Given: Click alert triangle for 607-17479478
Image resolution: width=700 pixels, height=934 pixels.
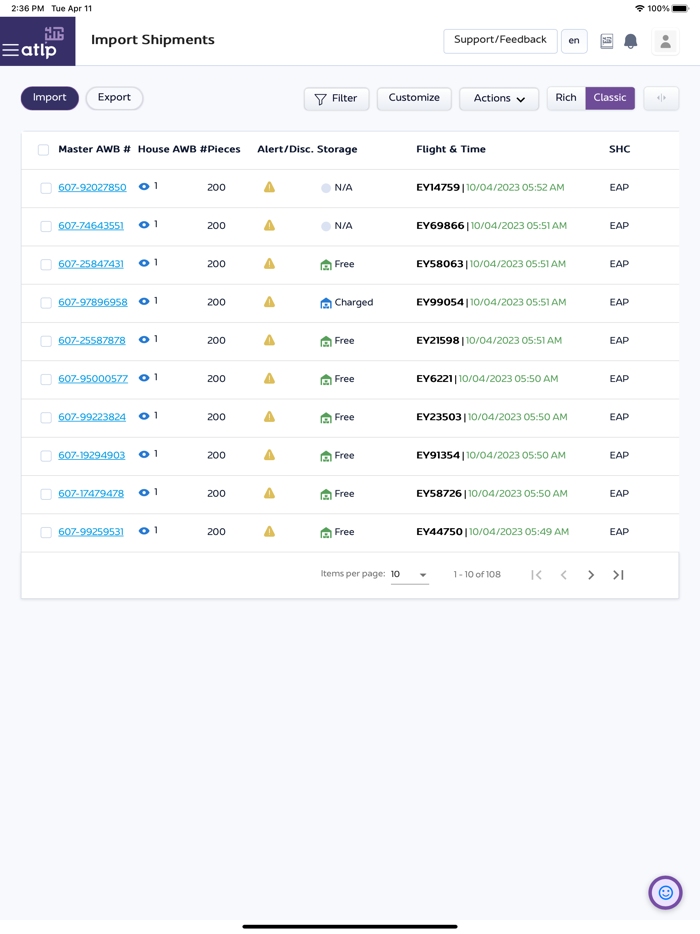Looking at the screenshot, I should (269, 493).
